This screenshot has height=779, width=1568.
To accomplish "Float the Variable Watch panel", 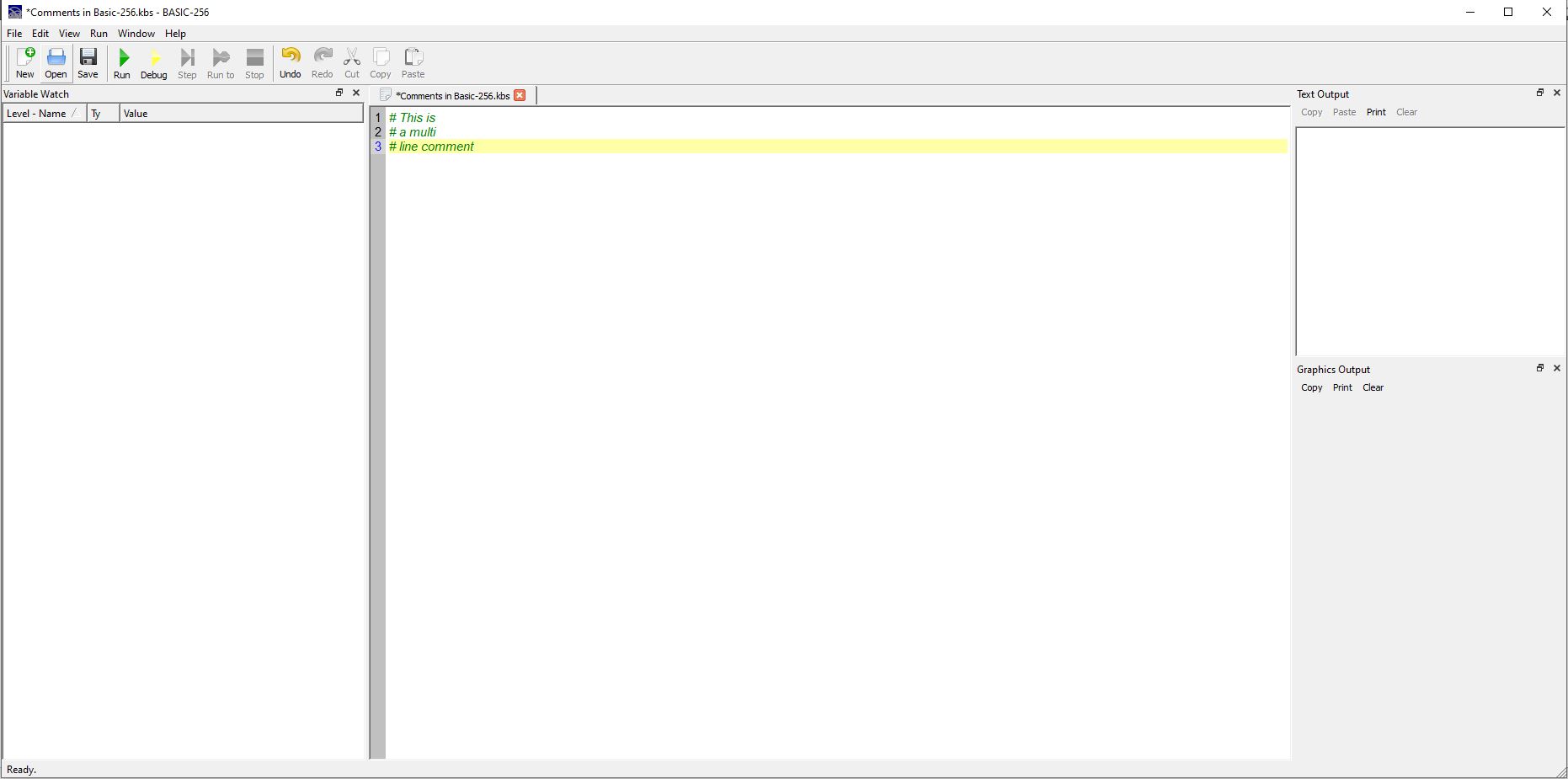I will click(x=339, y=93).
